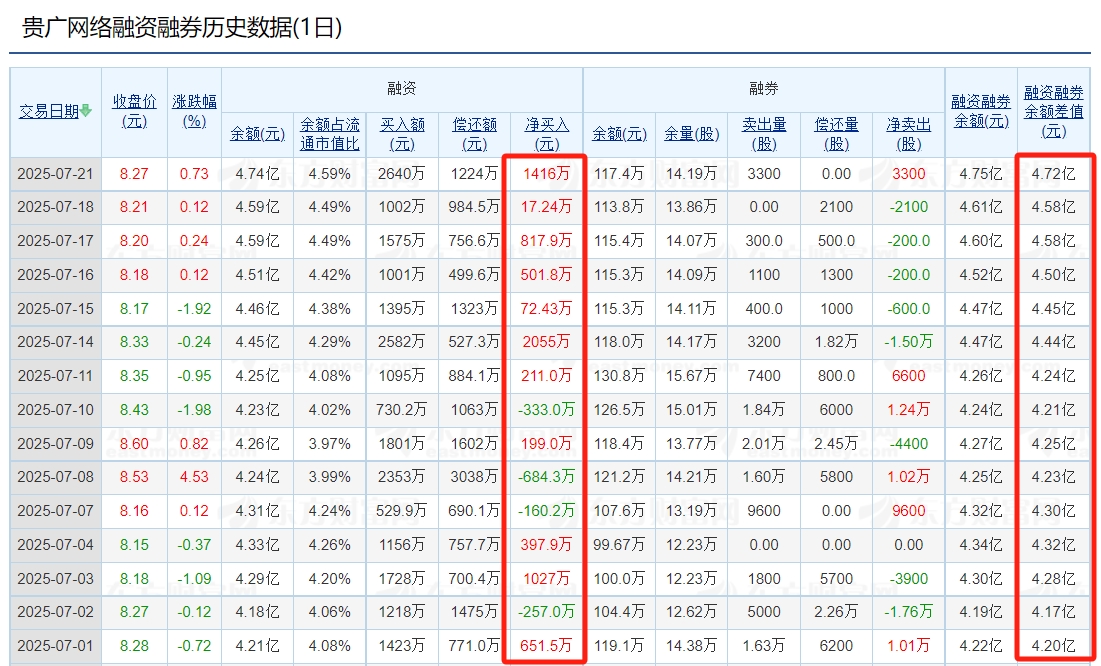Click securities balance 99.67万
This screenshot has width=1101, height=666.
(619, 544)
